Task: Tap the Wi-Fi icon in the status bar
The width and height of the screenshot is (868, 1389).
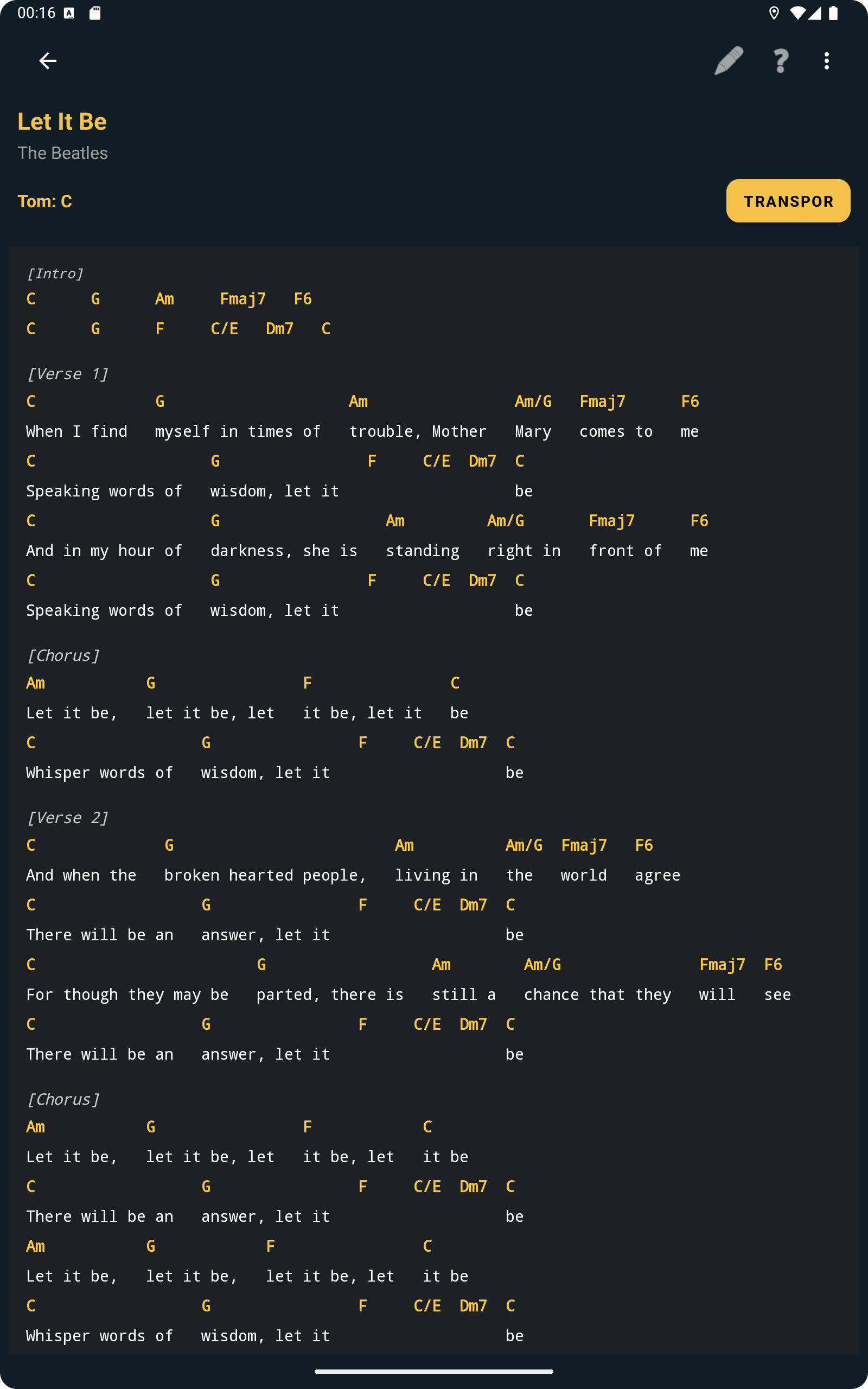Action: (798, 11)
